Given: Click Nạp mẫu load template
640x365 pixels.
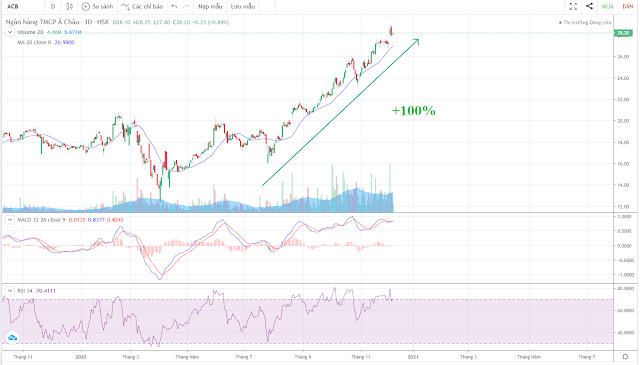Looking at the screenshot, I should click(x=210, y=7).
